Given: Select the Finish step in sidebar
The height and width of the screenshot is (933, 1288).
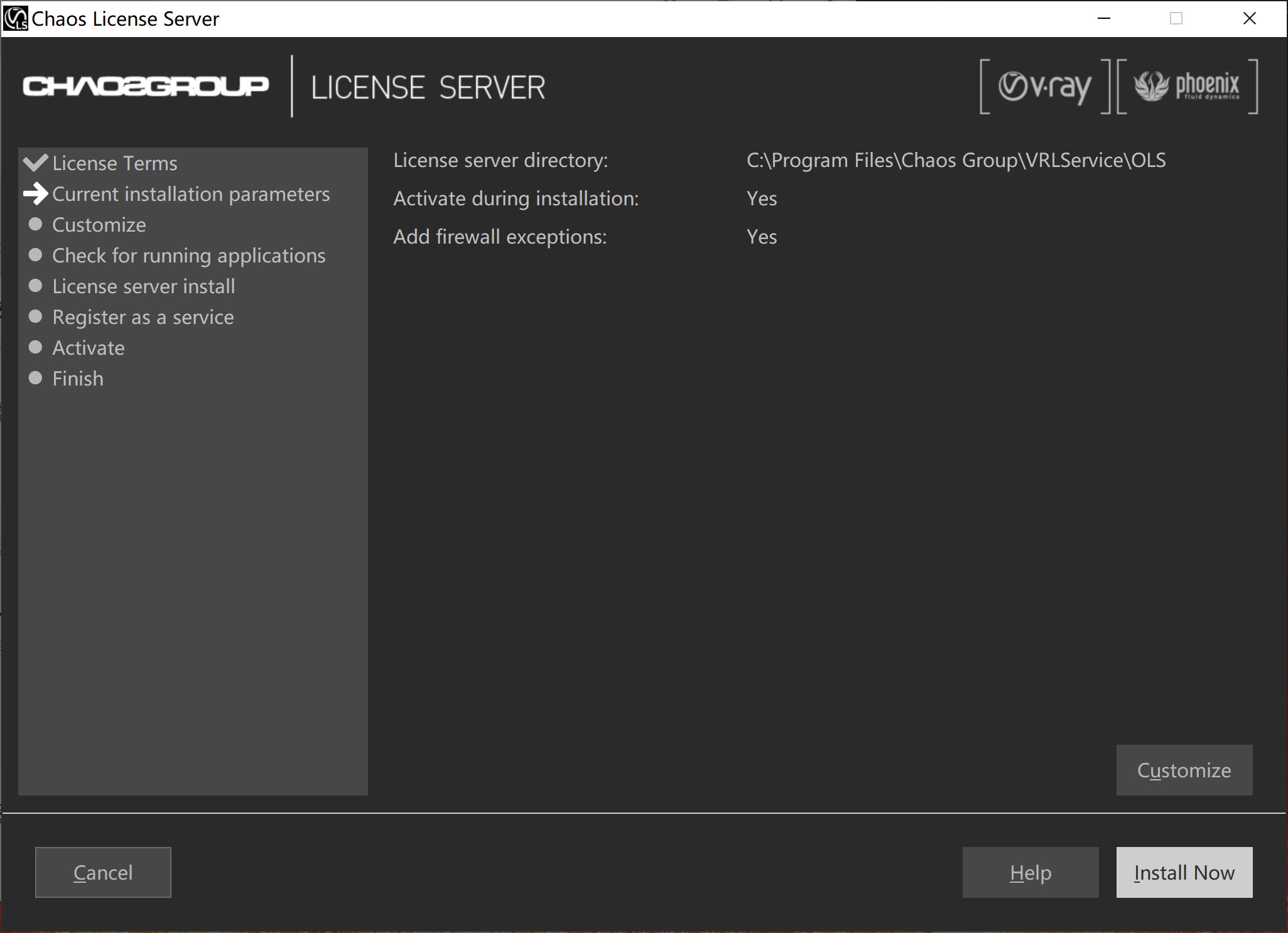Looking at the screenshot, I should [x=78, y=378].
